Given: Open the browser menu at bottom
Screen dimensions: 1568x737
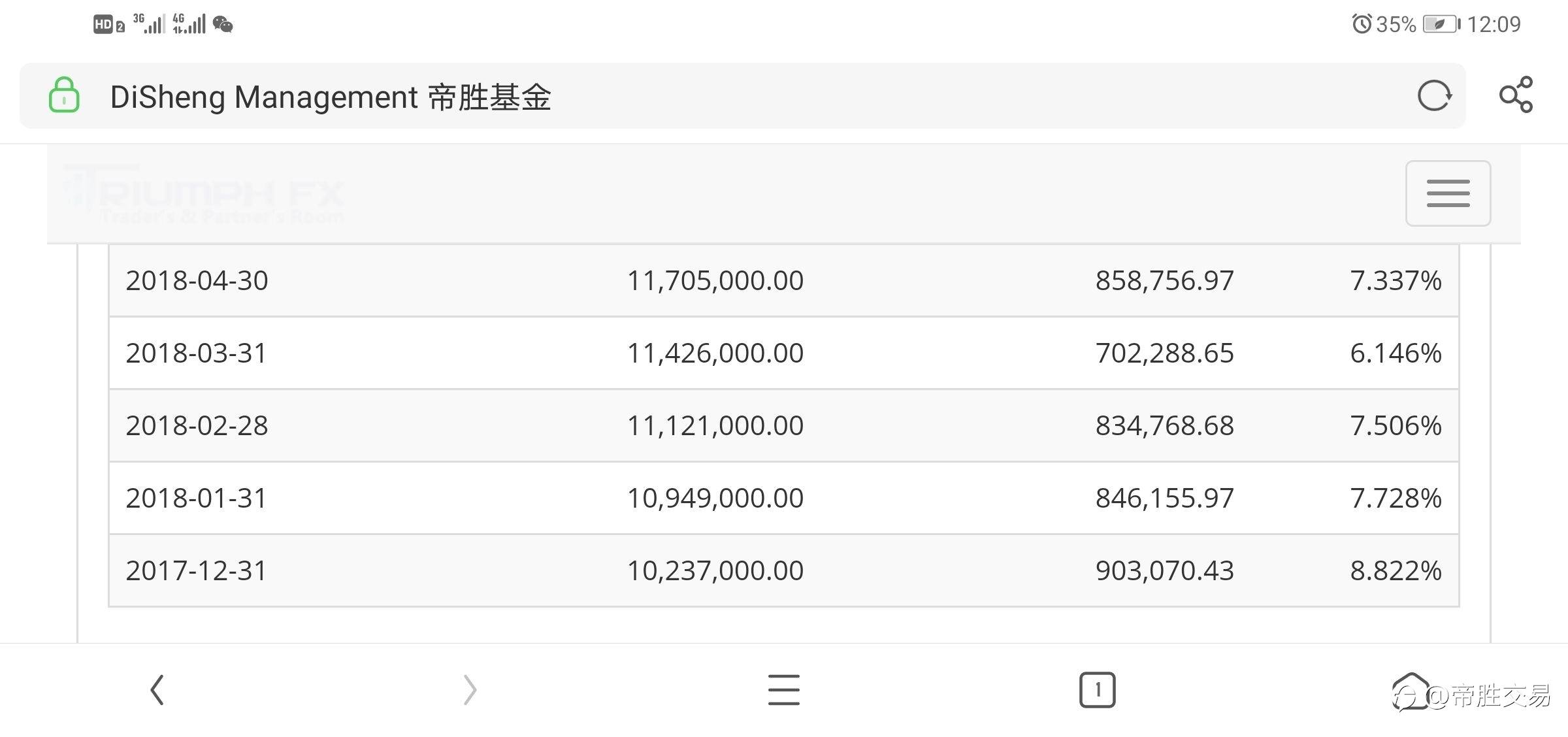Looking at the screenshot, I should tap(783, 690).
